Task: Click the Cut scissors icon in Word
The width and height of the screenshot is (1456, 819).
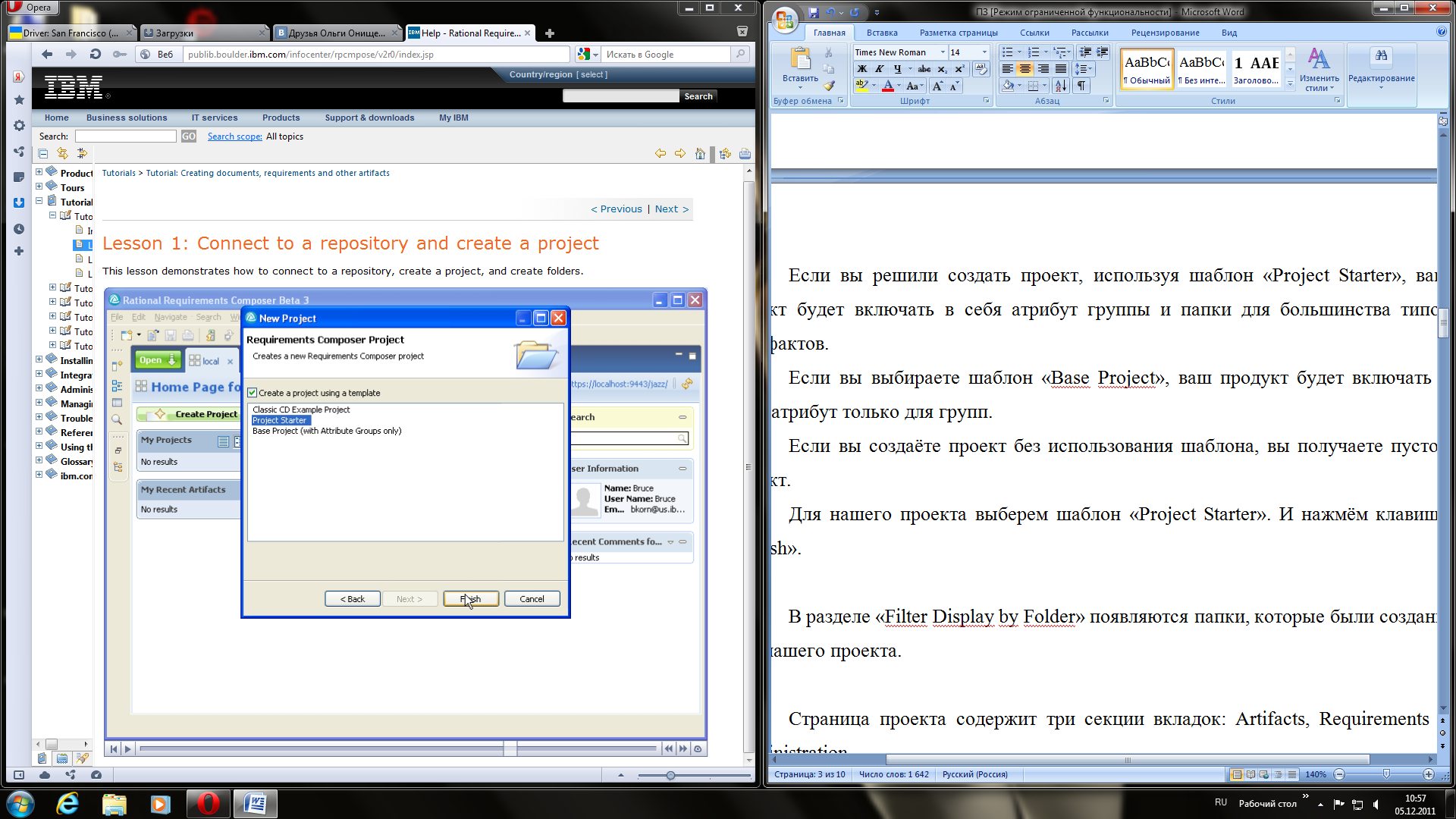Action: [829, 52]
